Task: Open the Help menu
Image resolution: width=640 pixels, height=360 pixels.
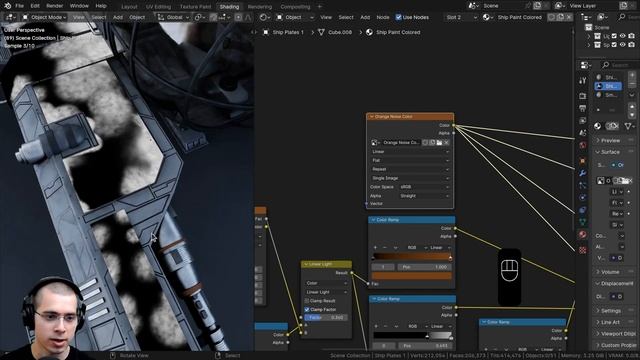Action: (x=101, y=6)
